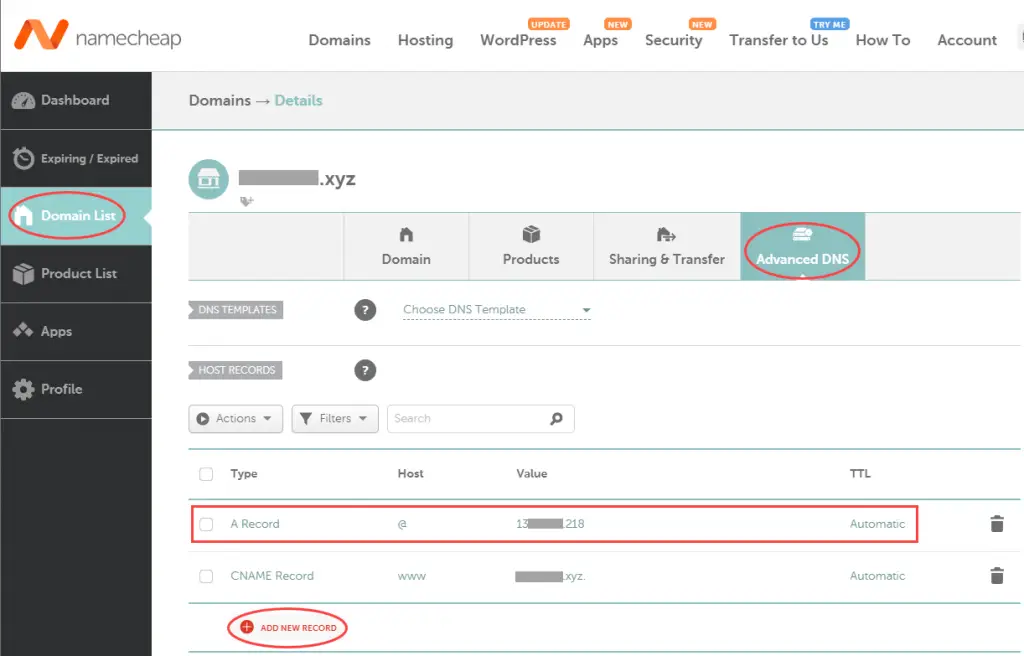Click the plus icon of Add New Record
Screen dimensions: 1024x656
click(247, 627)
